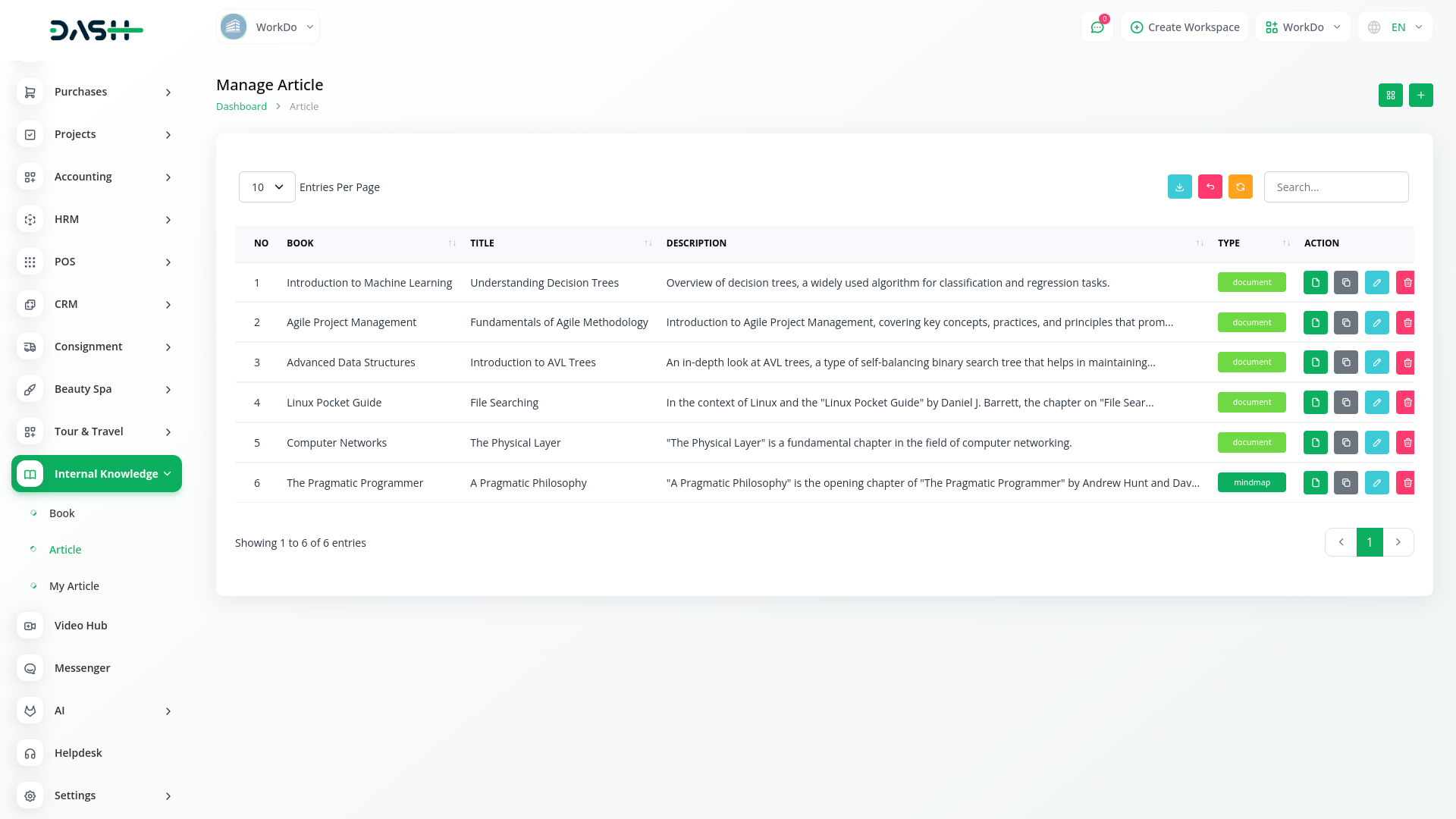The width and height of the screenshot is (1456, 819).
Task: Expand the Accounting sidebar menu
Action: 96,177
